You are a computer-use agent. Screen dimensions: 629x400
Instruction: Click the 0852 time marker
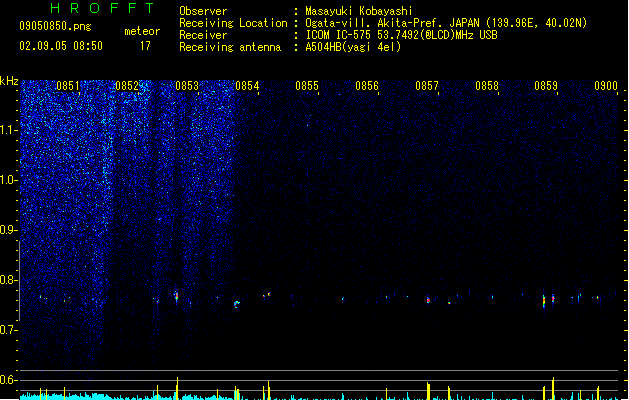[127, 86]
